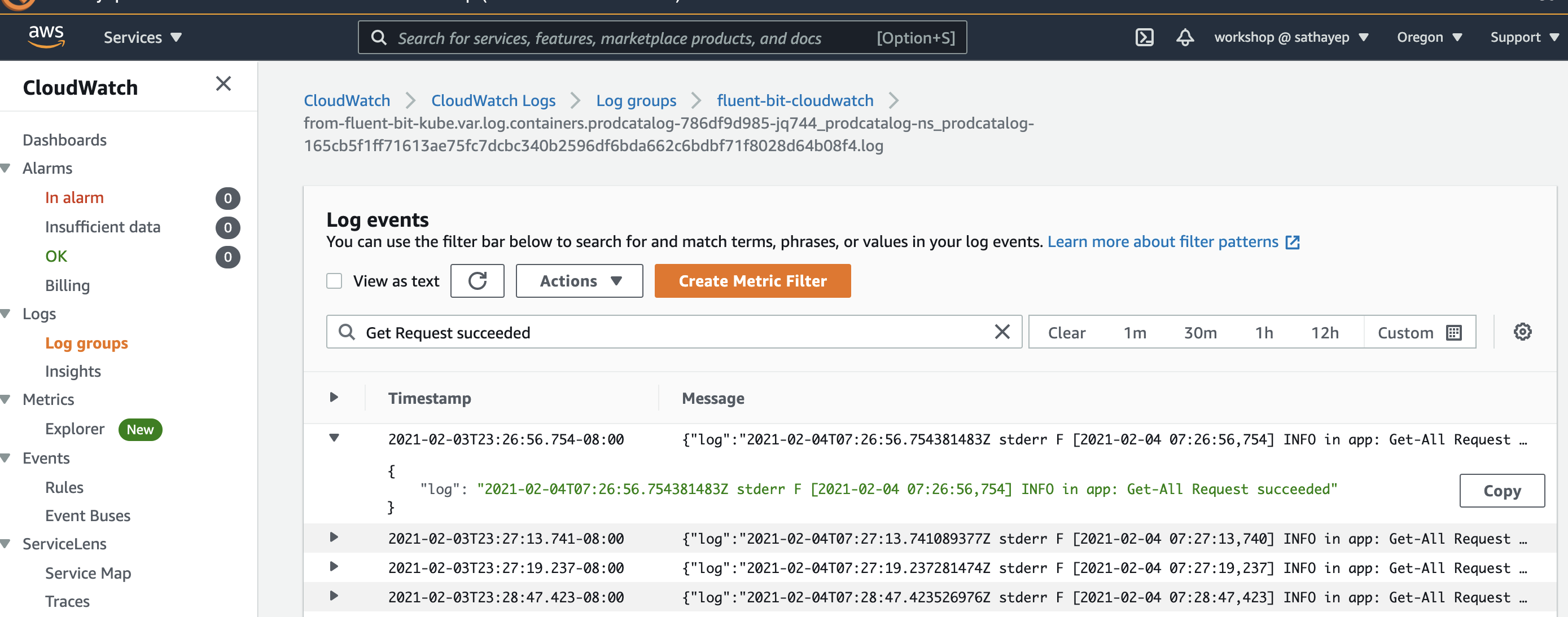Select the 1m time range
This screenshot has width=1568, height=617.
point(1135,333)
